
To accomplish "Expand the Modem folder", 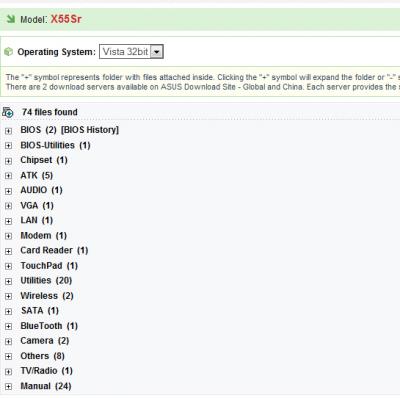I will click(8, 236).
